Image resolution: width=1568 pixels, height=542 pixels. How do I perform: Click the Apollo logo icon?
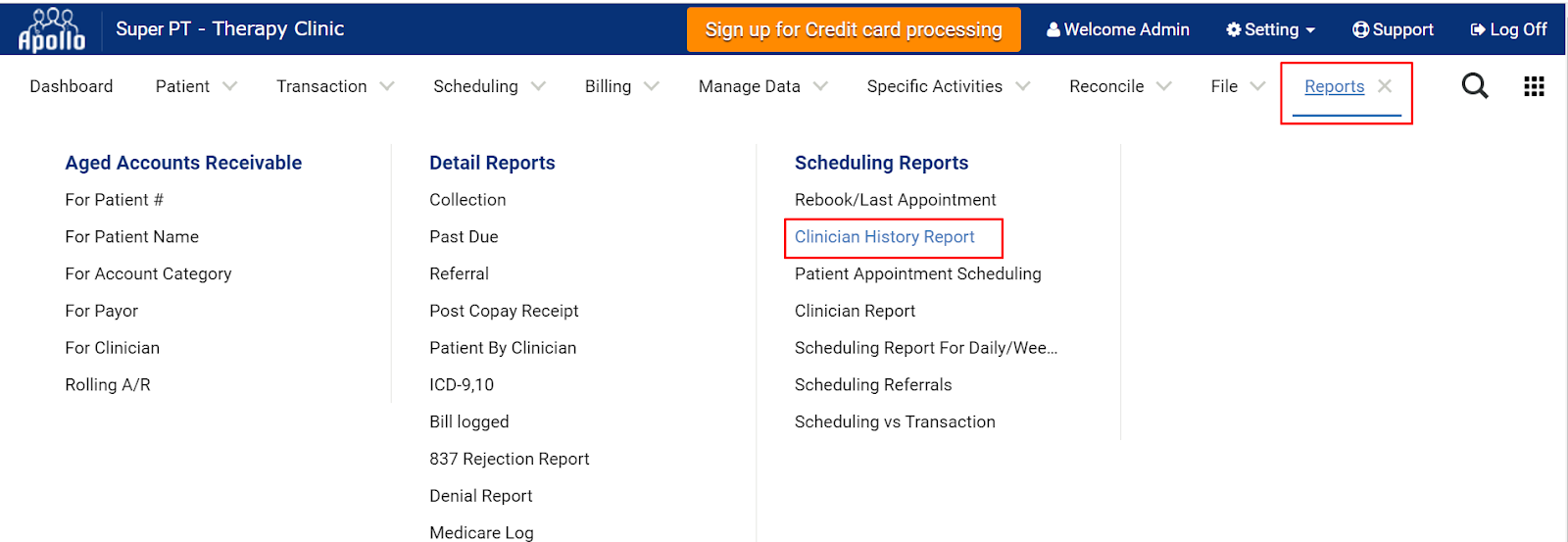point(52,29)
